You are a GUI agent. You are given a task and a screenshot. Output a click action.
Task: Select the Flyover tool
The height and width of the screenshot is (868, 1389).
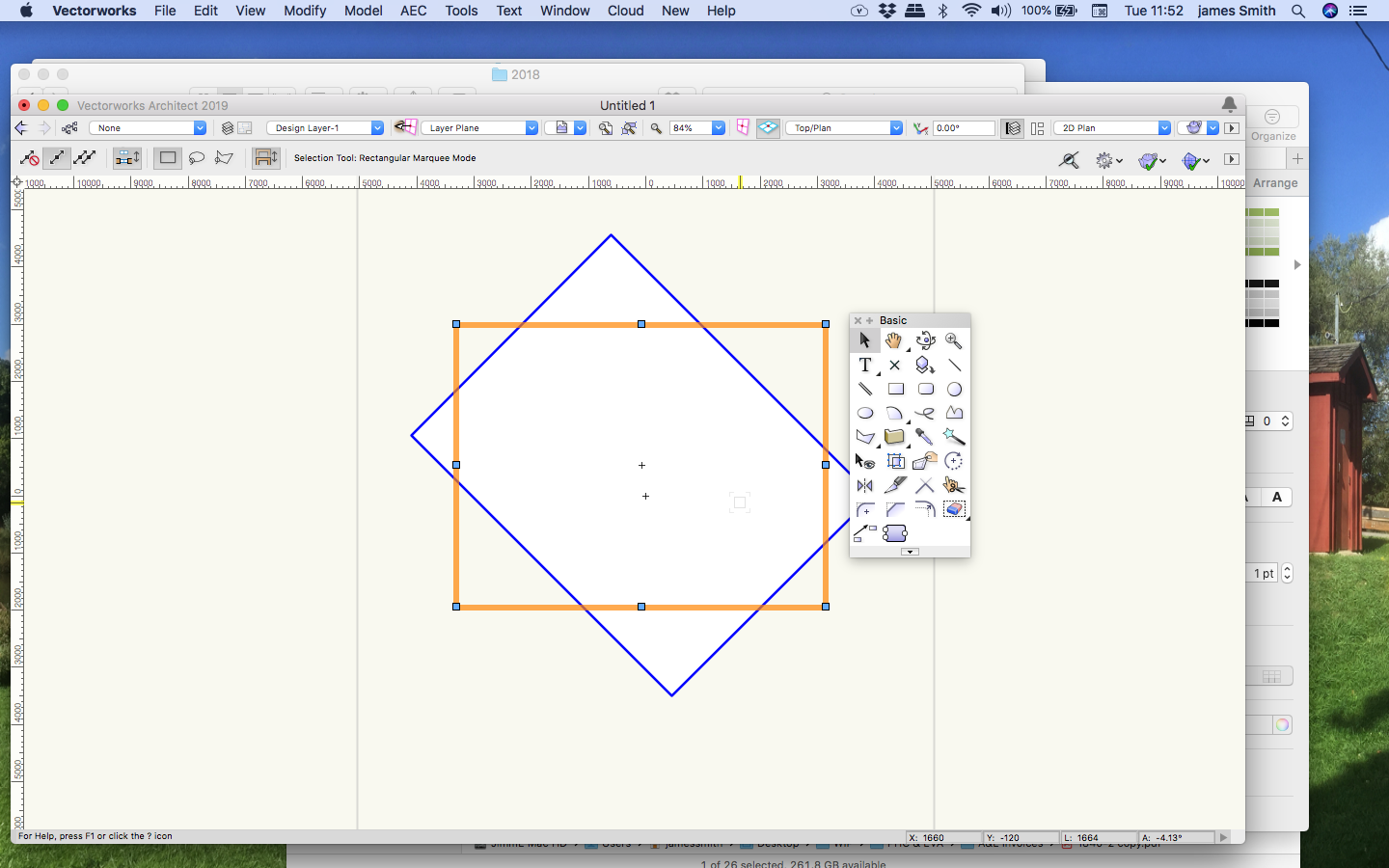pyautogui.click(x=925, y=340)
